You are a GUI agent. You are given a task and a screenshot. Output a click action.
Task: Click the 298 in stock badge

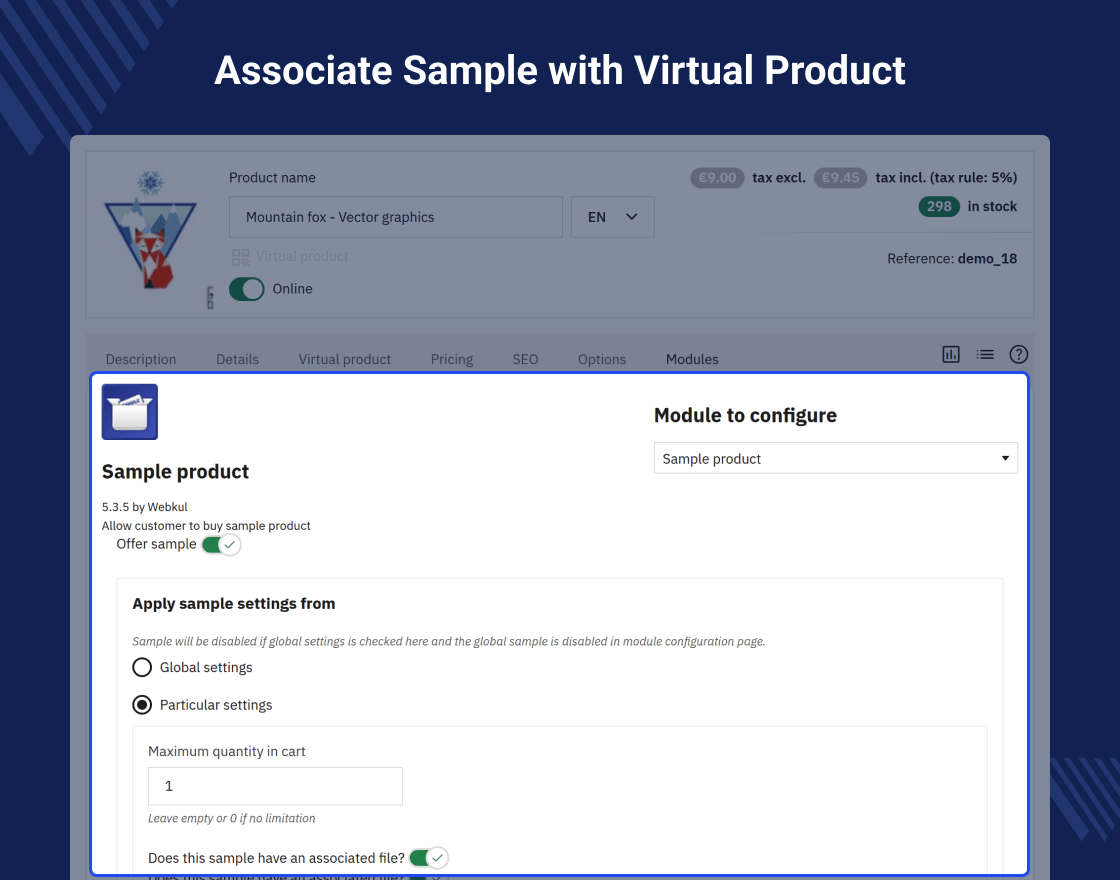pyautogui.click(x=939, y=206)
